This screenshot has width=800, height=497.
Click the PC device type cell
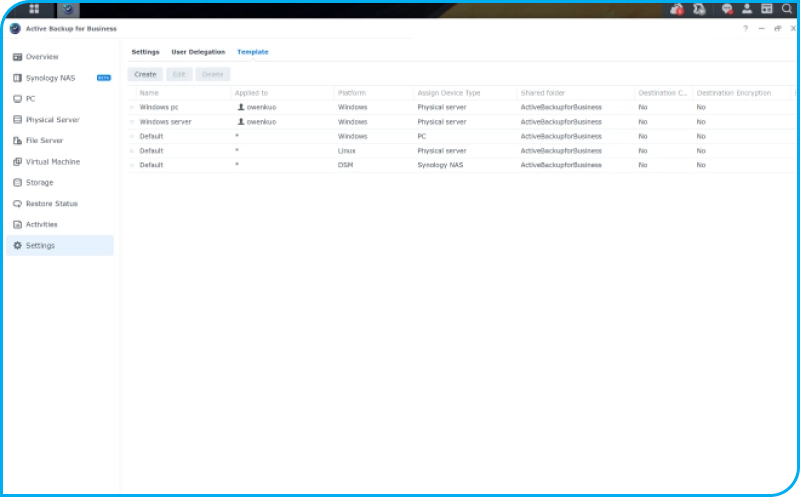tap(421, 136)
